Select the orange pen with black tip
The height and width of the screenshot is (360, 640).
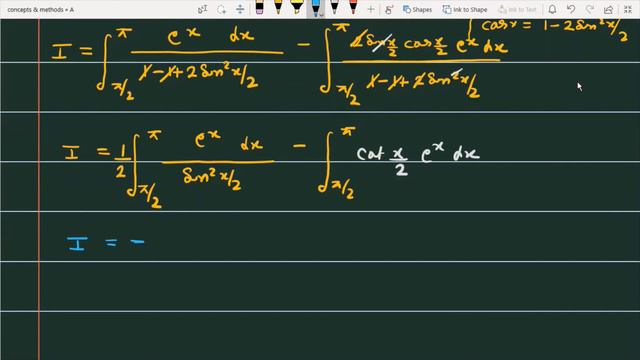[x=278, y=8]
